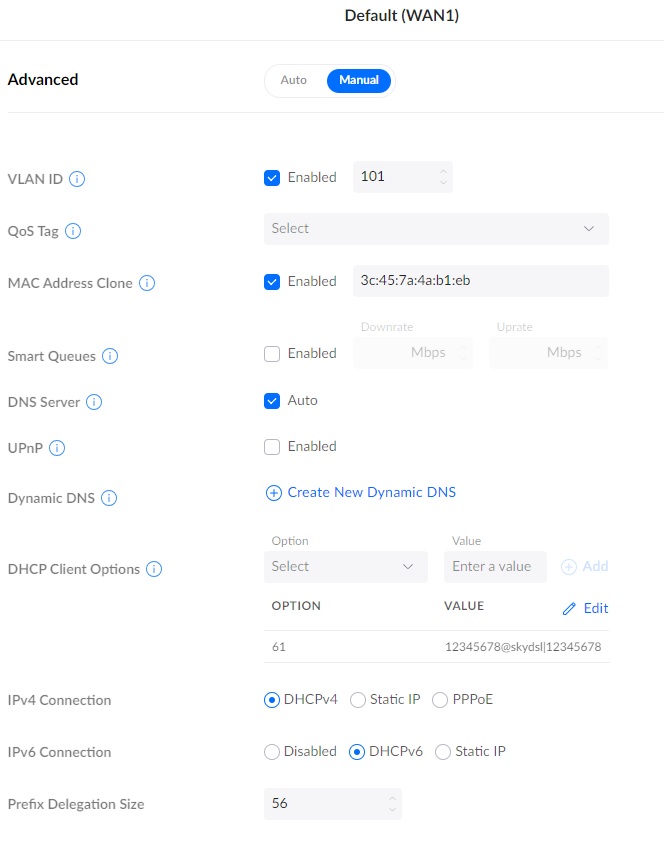Image resolution: width=671 pixels, height=856 pixels.
Task: Uncheck the DNS Server Auto checkbox
Action: 272,400
